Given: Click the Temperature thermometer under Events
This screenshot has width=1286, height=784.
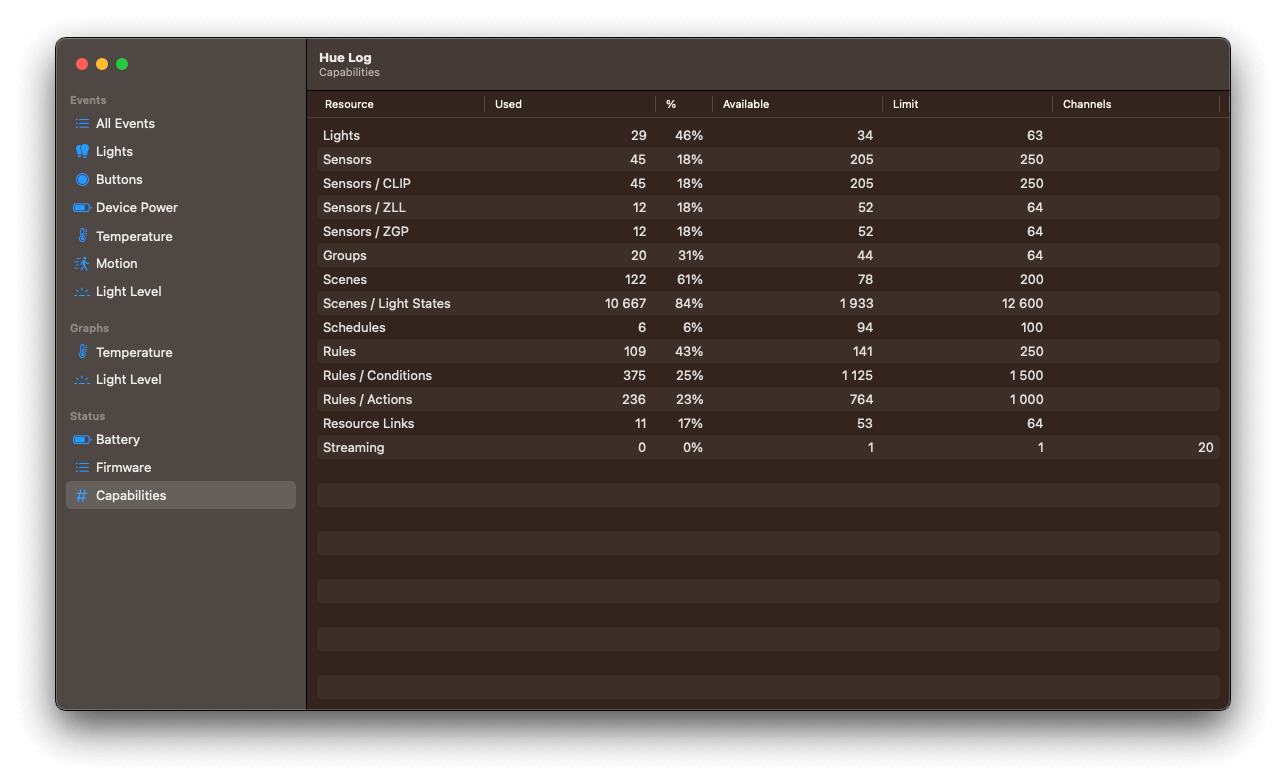Looking at the screenshot, I should click(82, 235).
